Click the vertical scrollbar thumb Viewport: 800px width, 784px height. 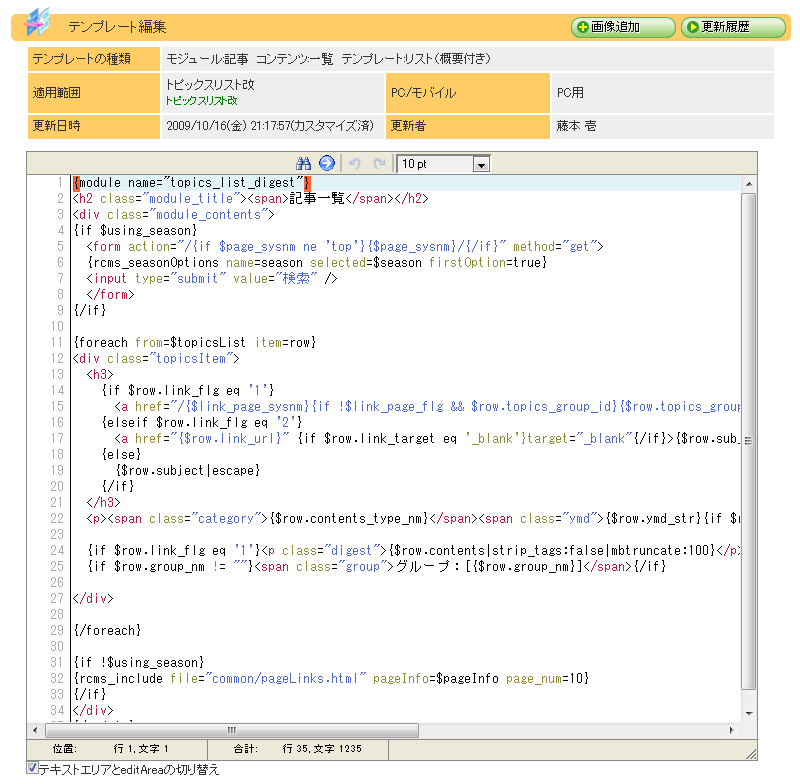point(748,441)
